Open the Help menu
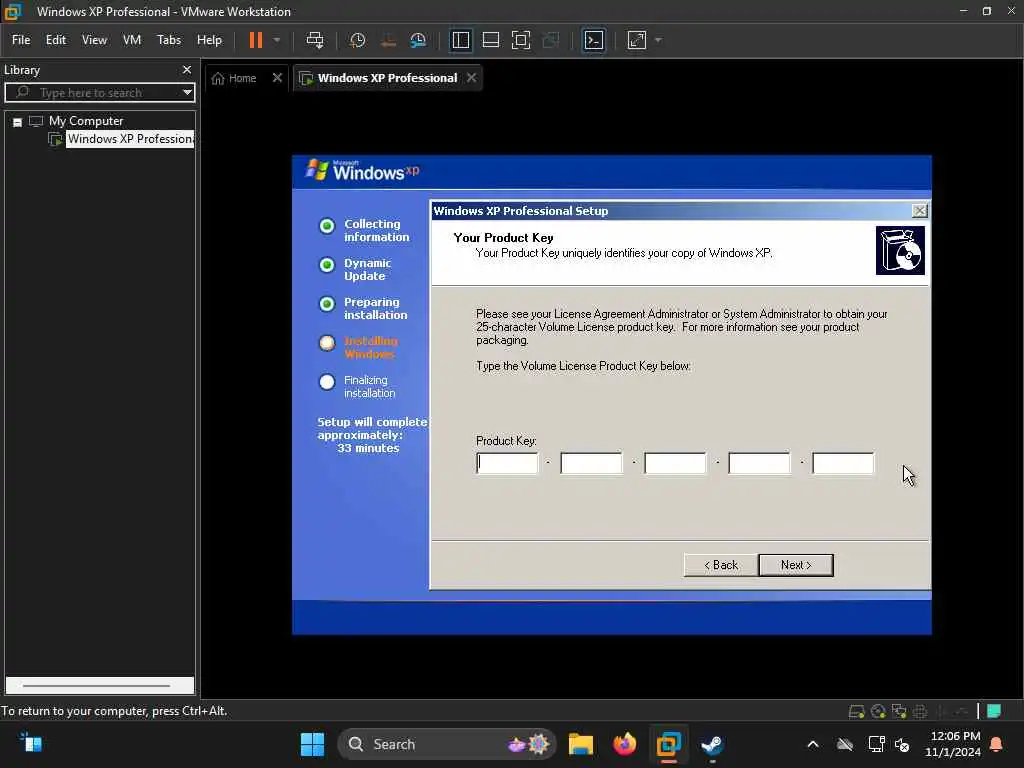Screen dimensions: 1024x768 [x=209, y=40]
